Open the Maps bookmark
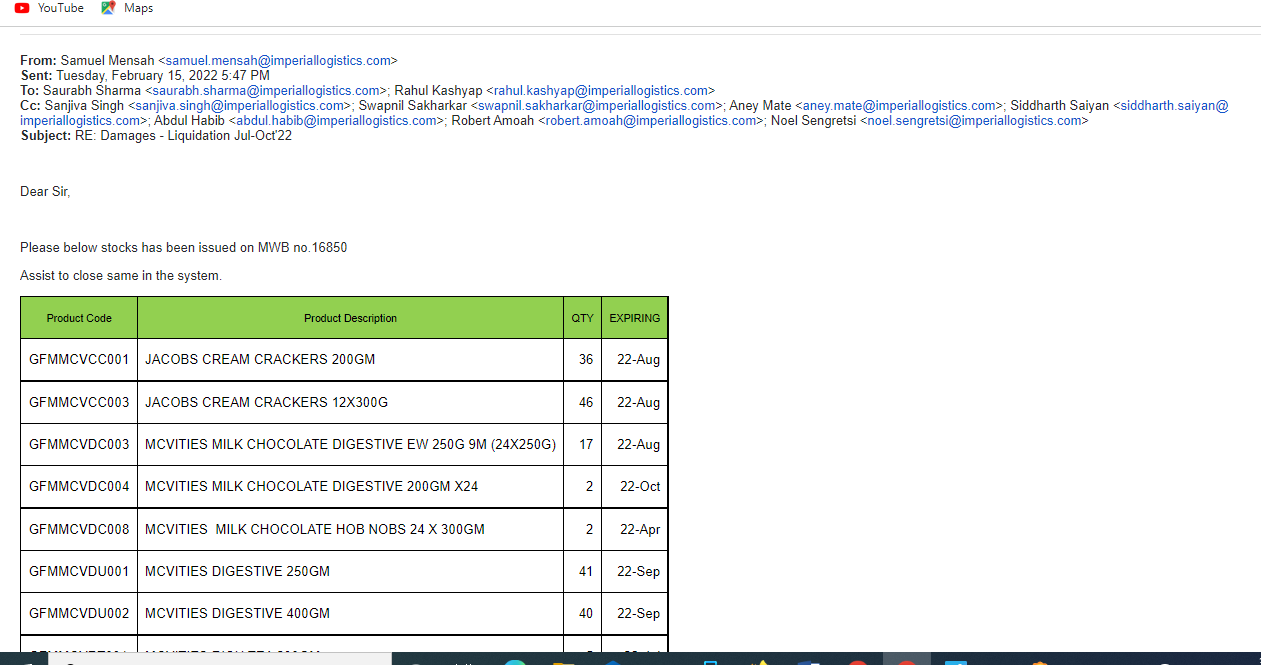Viewport: 1261px width, 665px height. (x=127, y=8)
